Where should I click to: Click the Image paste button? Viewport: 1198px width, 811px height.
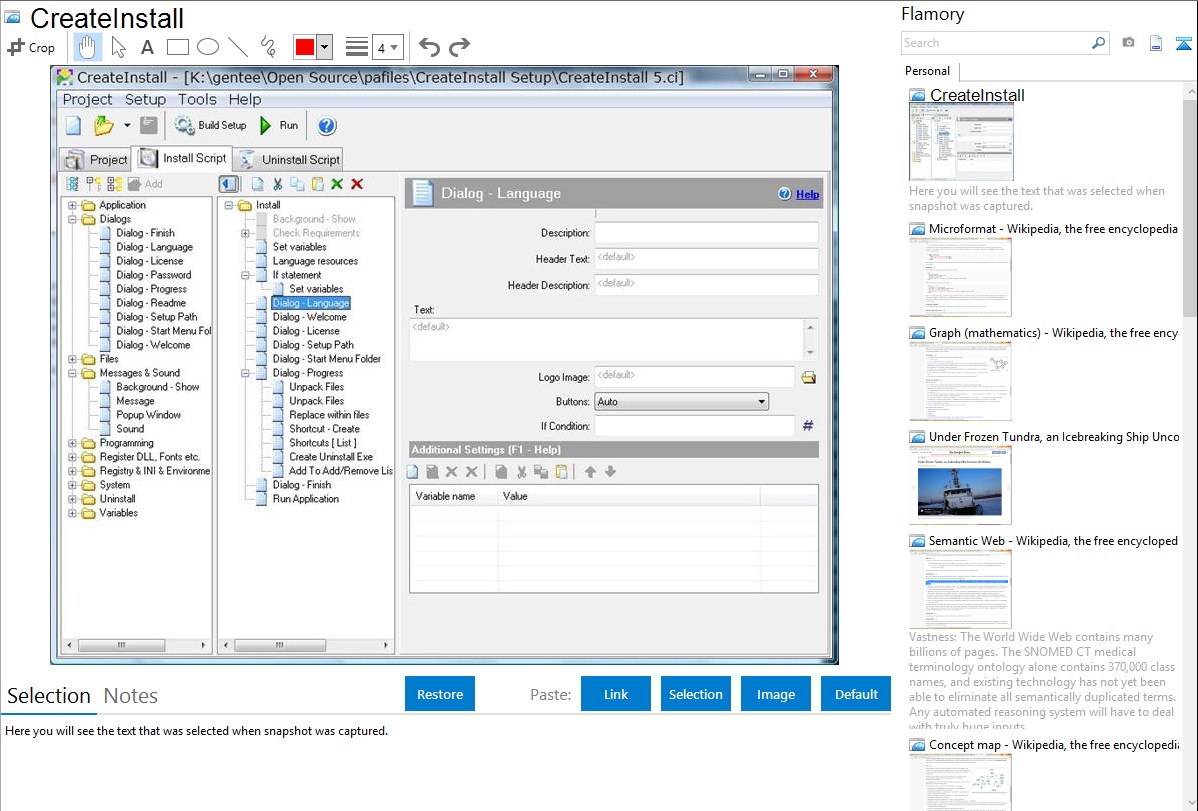click(775, 694)
